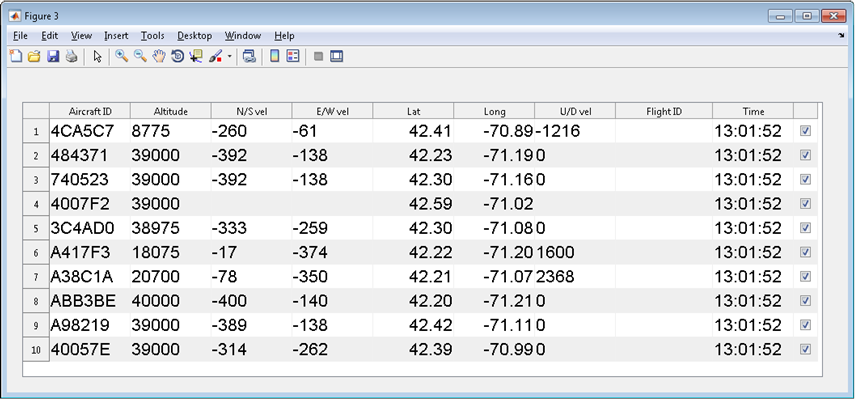Open the File menu
Viewport: 855px width, 399px height.
20,36
